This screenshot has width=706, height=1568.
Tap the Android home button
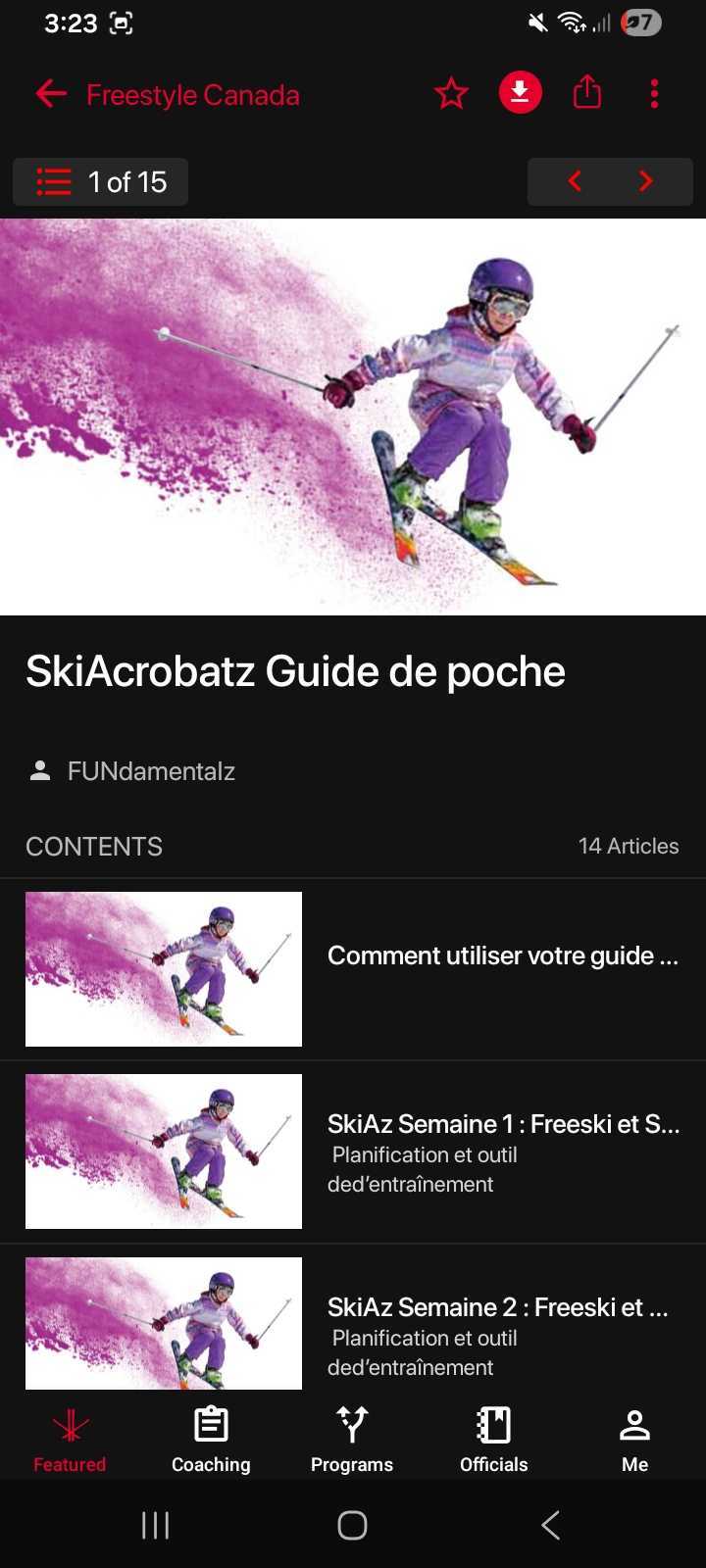pyautogui.click(x=352, y=1525)
